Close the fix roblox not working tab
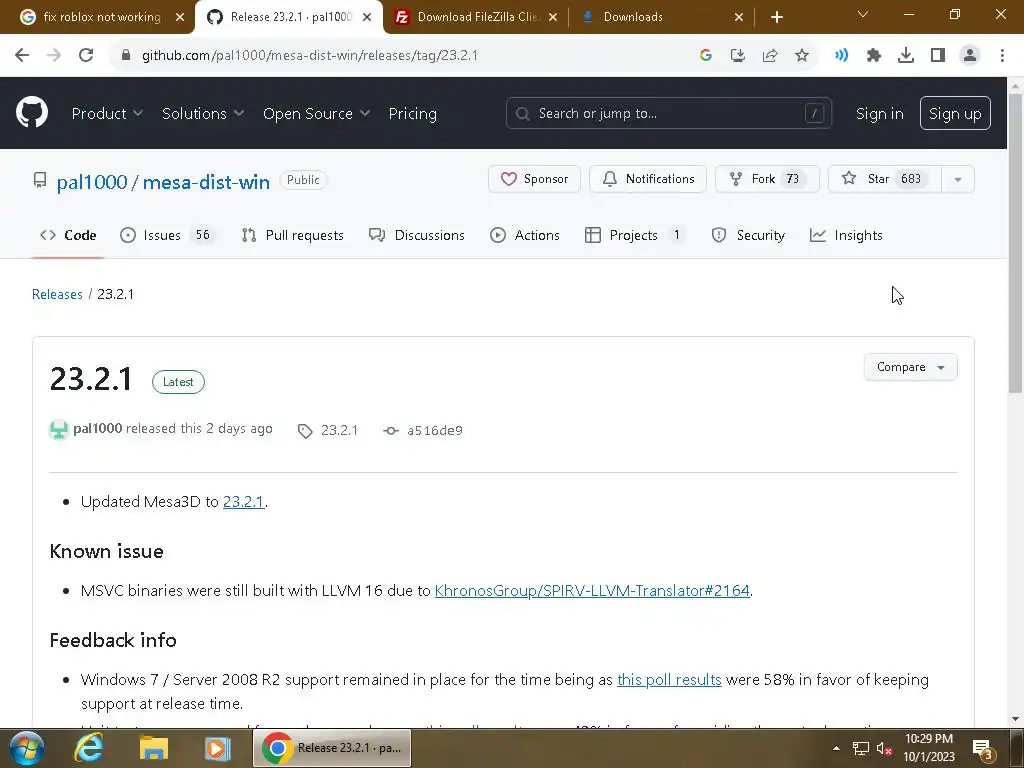 [180, 17]
